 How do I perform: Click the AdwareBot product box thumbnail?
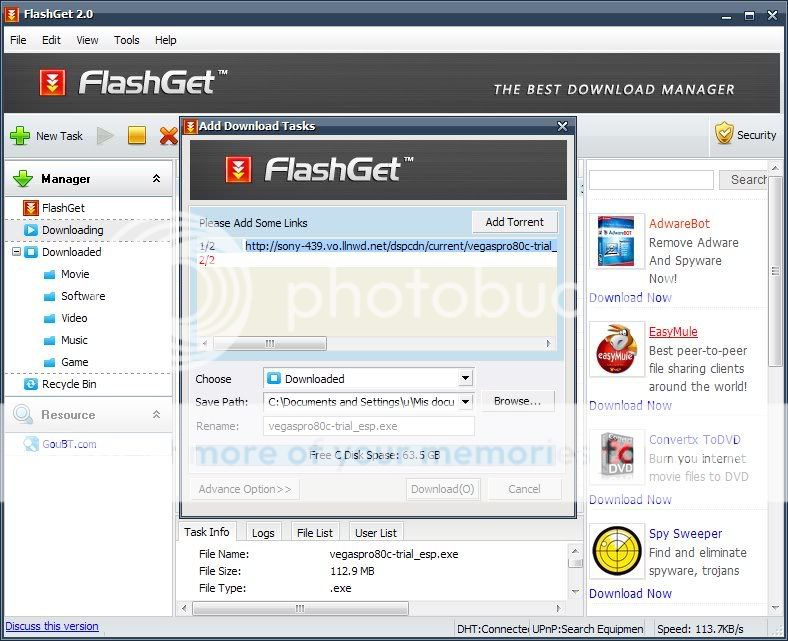[x=617, y=241]
